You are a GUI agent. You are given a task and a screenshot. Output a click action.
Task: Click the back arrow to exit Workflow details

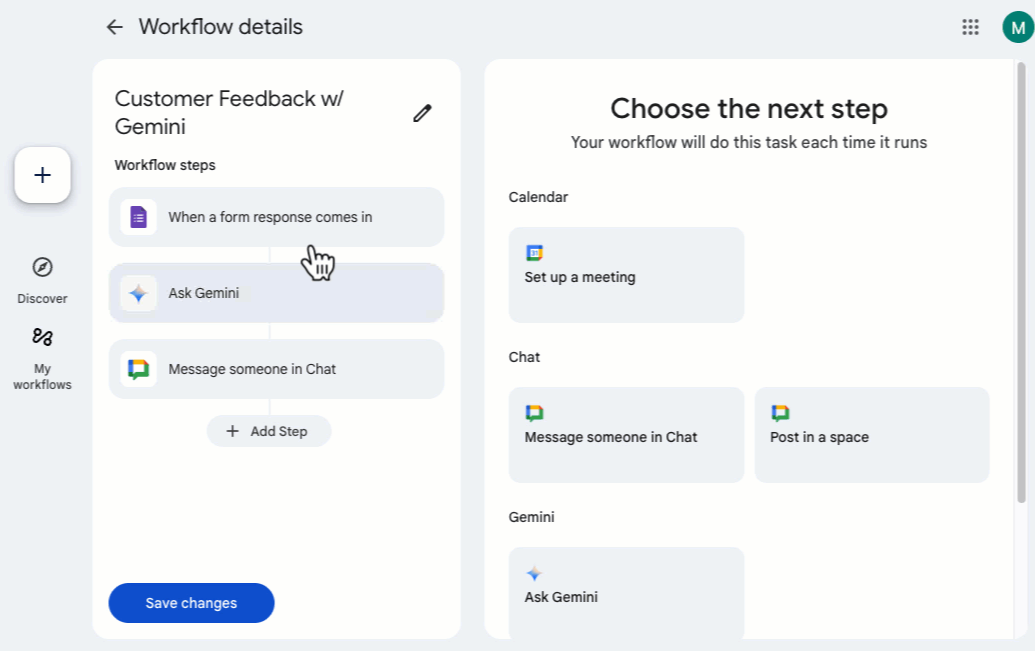(115, 27)
